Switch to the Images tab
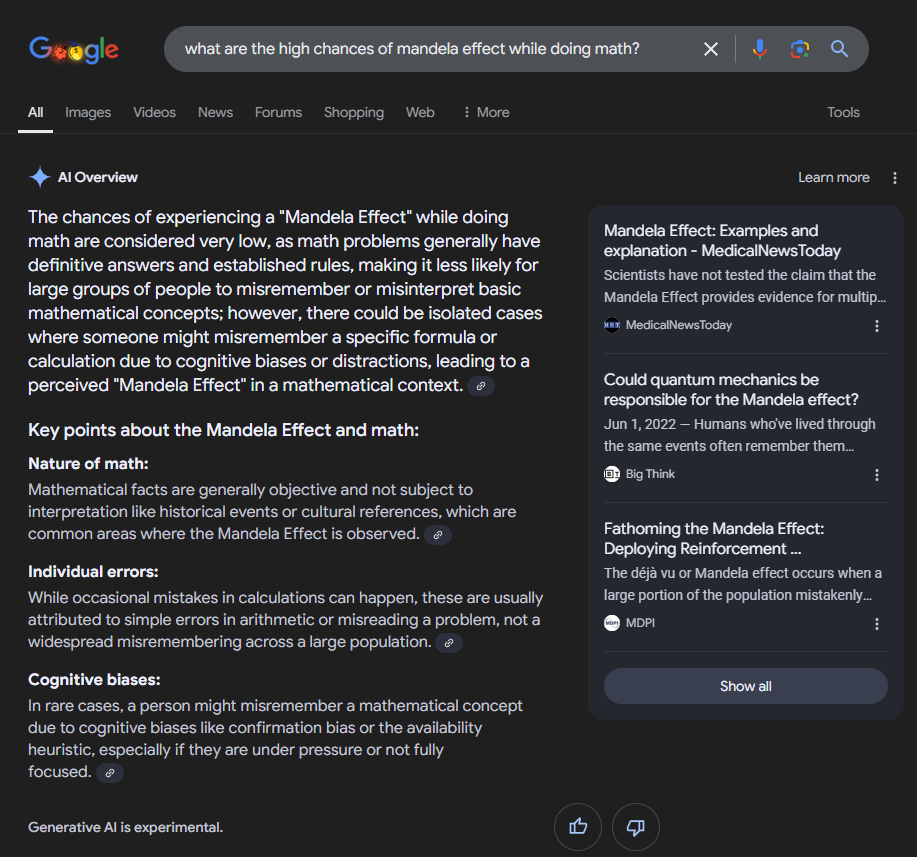The height and width of the screenshot is (857, 917). click(88, 112)
